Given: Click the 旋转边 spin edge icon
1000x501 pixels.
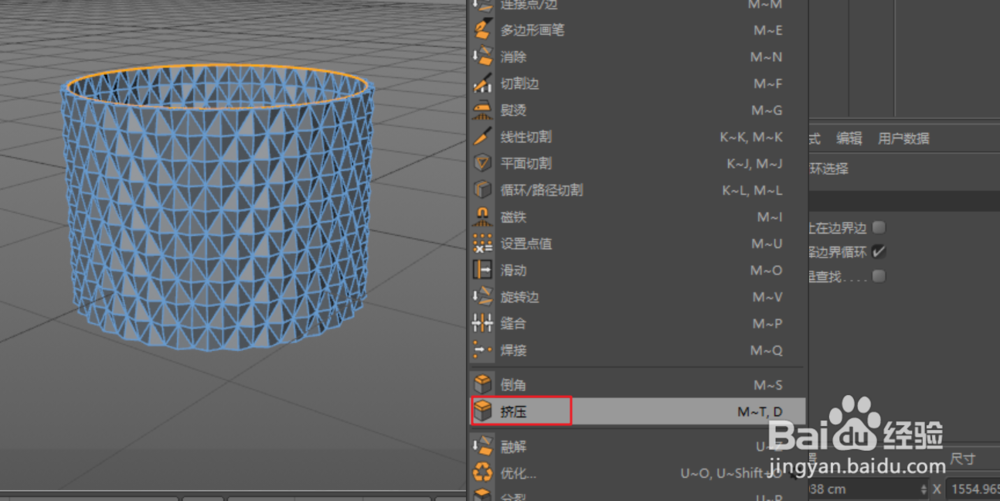Looking at the screenshot, I should (x=482, y=296).
